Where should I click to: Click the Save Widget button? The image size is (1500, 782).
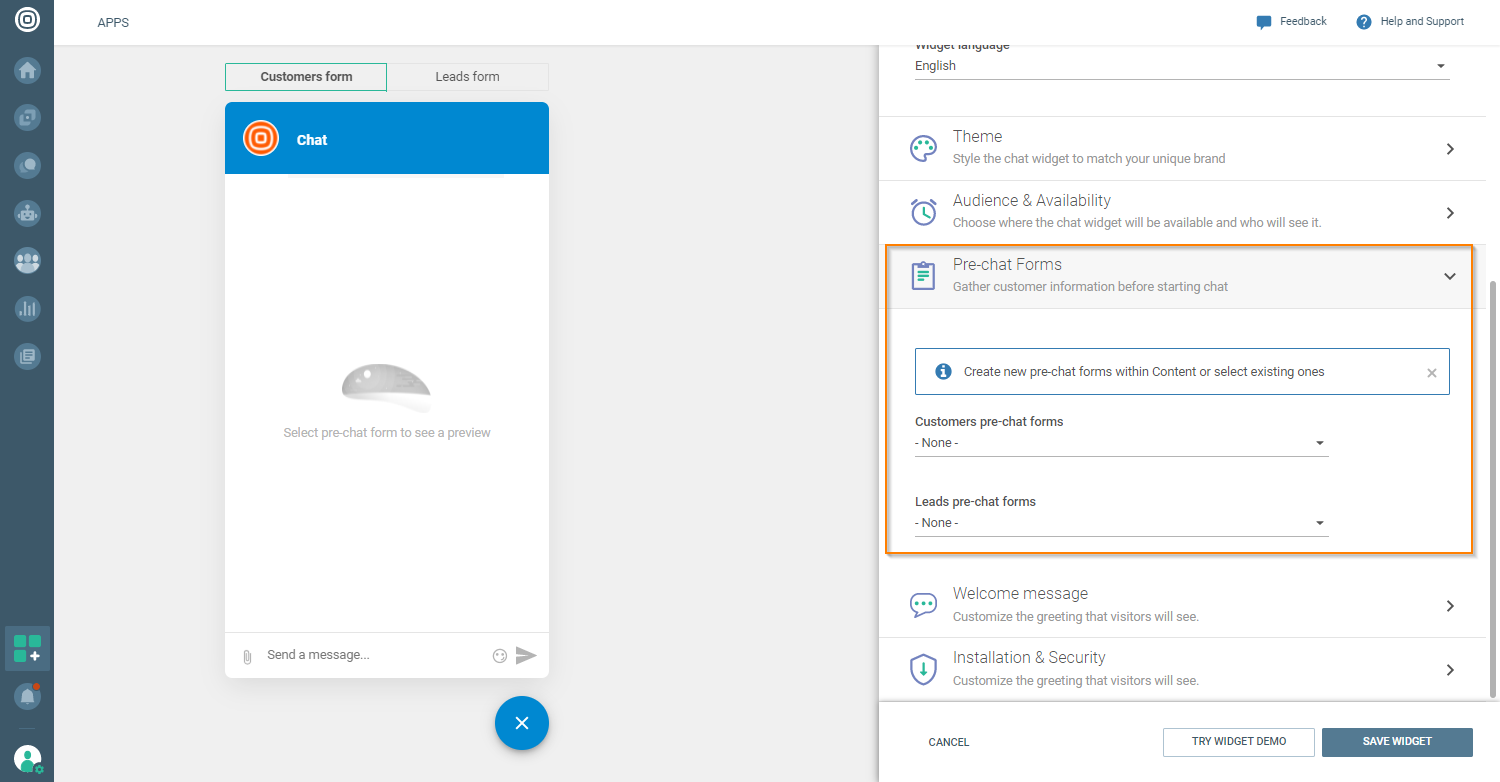(1396, 742)
